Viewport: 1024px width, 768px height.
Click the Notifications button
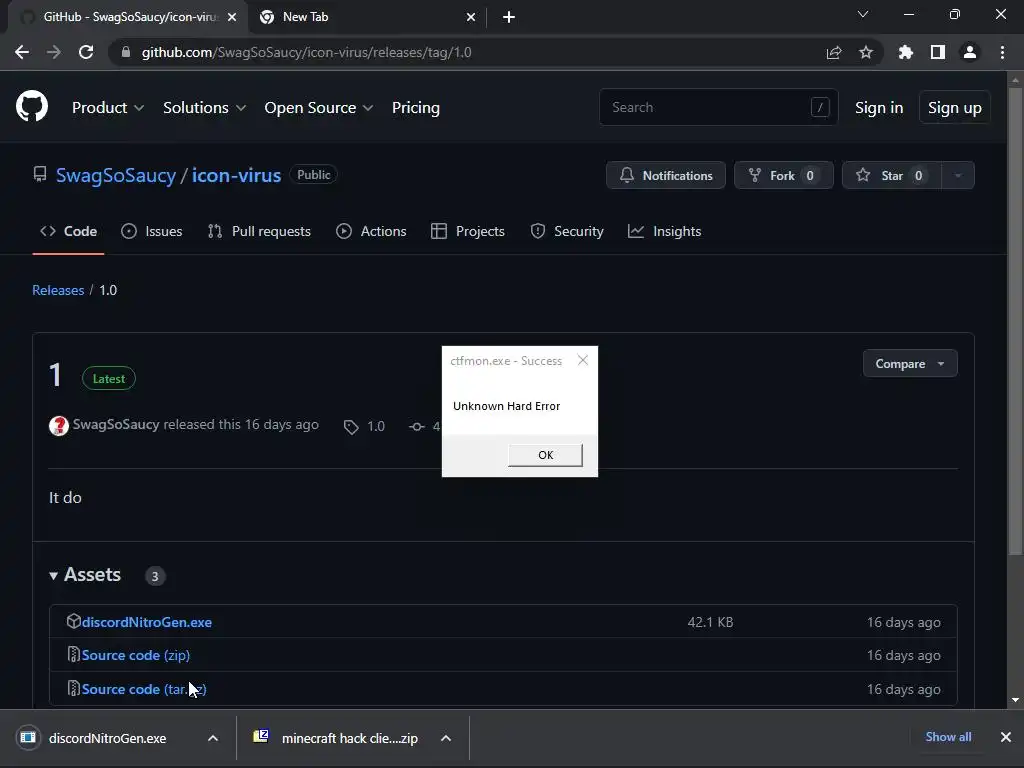pos(665,175)
